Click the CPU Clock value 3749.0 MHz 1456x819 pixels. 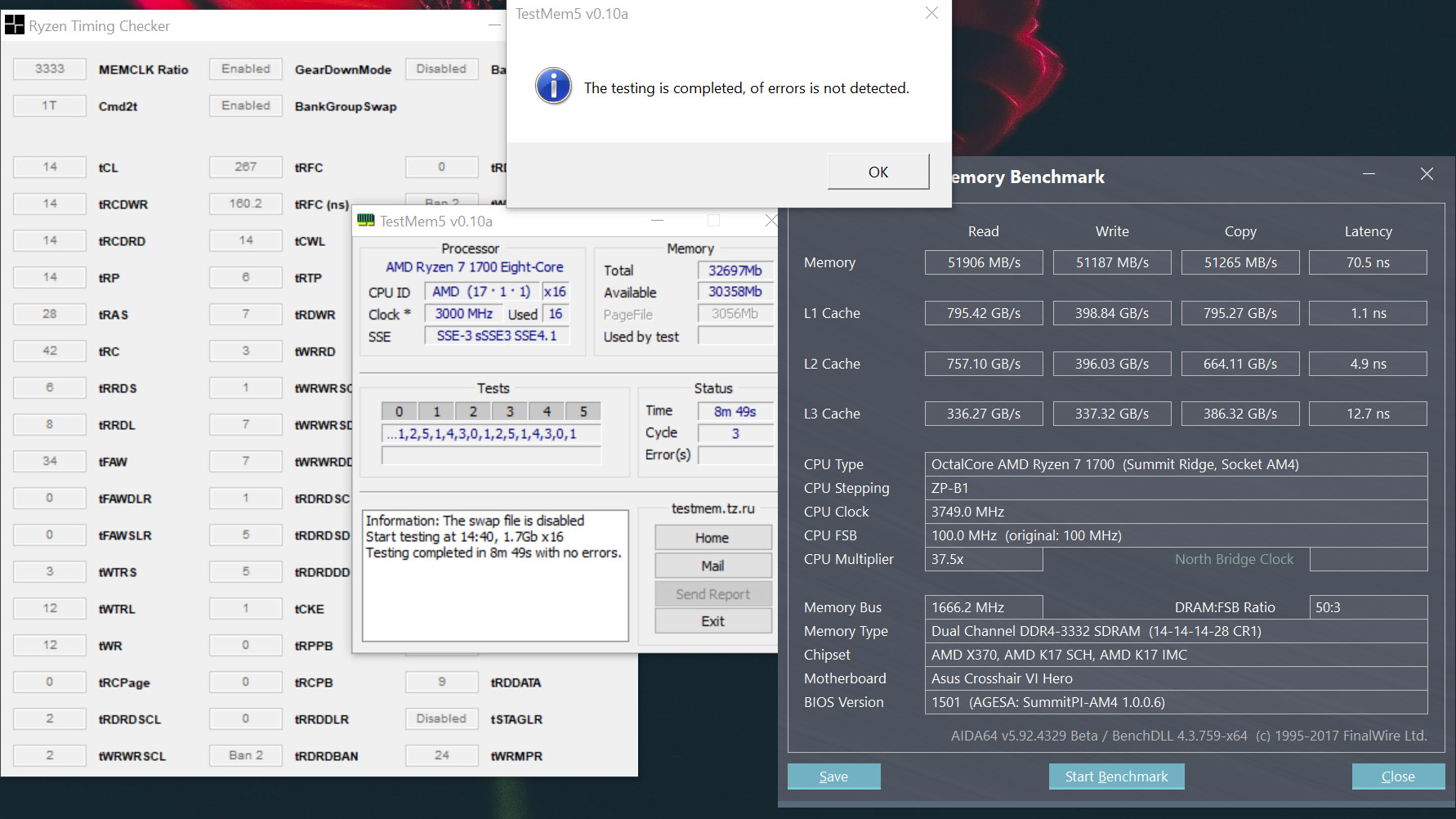click(x=1177, y=512)
